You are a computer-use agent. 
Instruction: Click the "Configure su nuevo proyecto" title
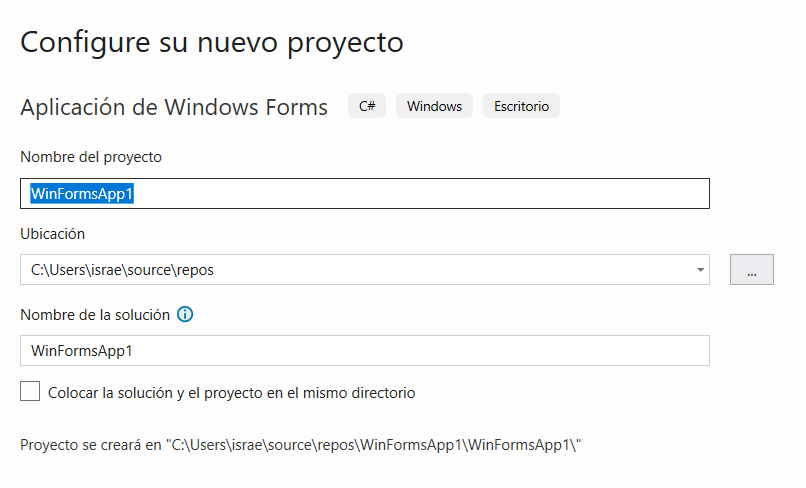point(212,42)
